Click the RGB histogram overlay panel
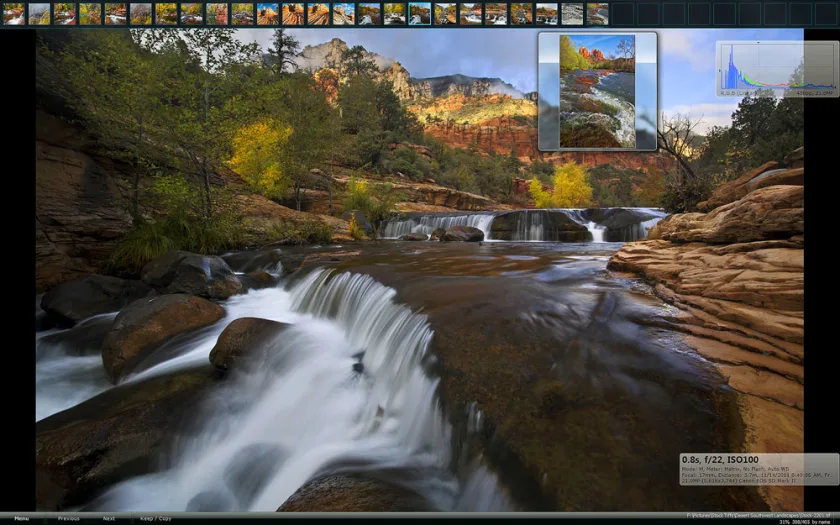 click(777, 69)
